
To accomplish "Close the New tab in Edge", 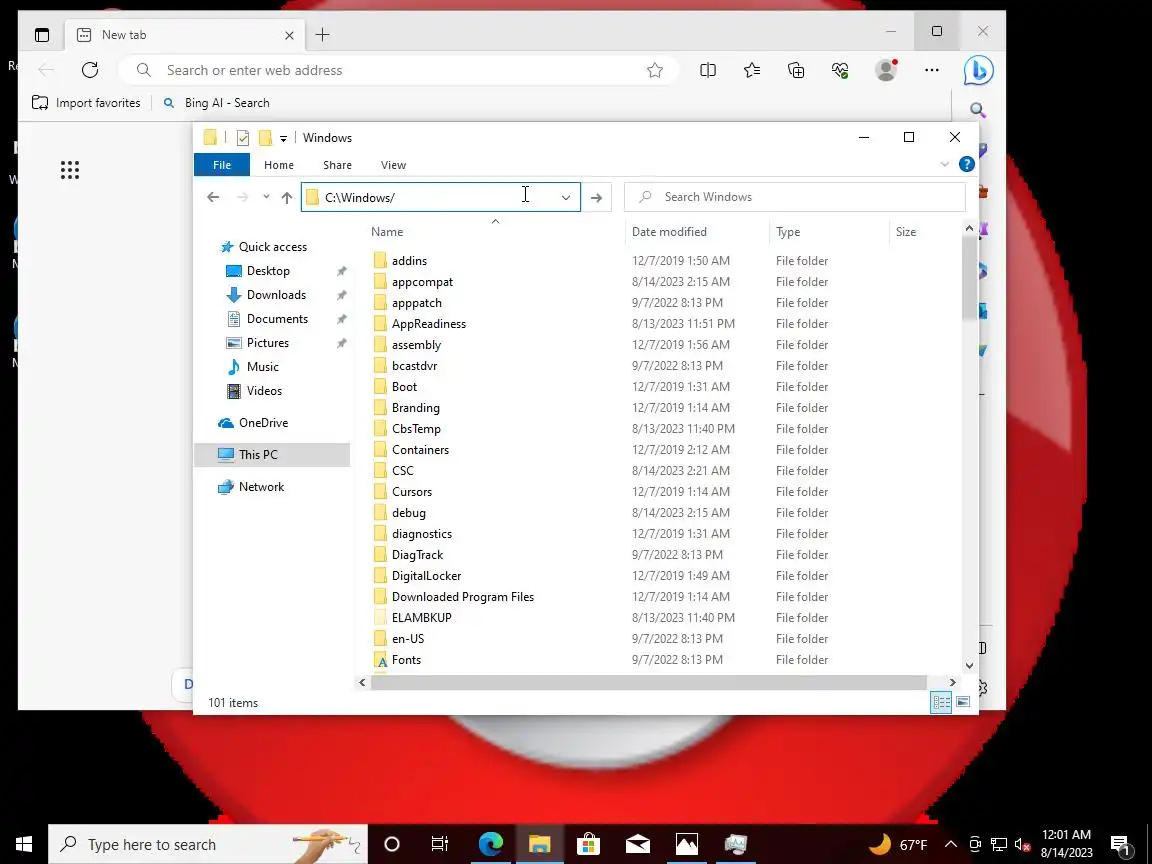I will 289,35.
